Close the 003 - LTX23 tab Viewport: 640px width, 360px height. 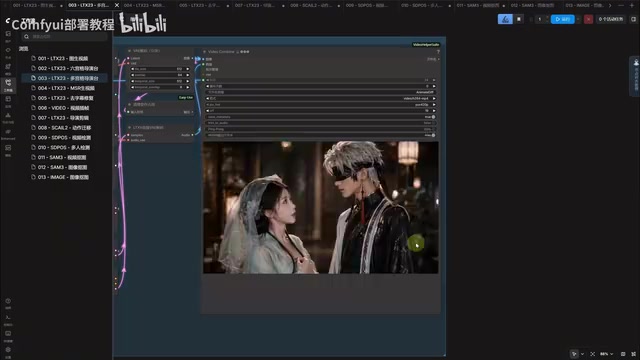click(x=117, y=5)
